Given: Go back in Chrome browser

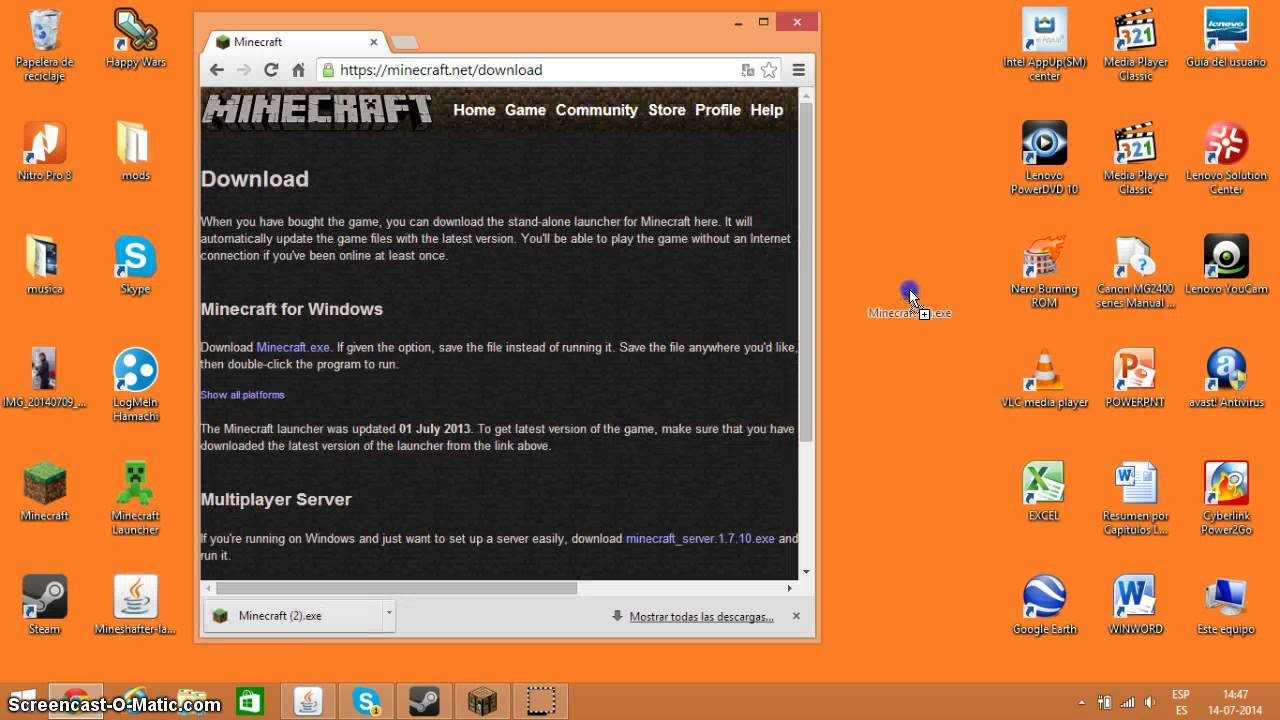Looking at the screenshot, I should coord(217,70).
